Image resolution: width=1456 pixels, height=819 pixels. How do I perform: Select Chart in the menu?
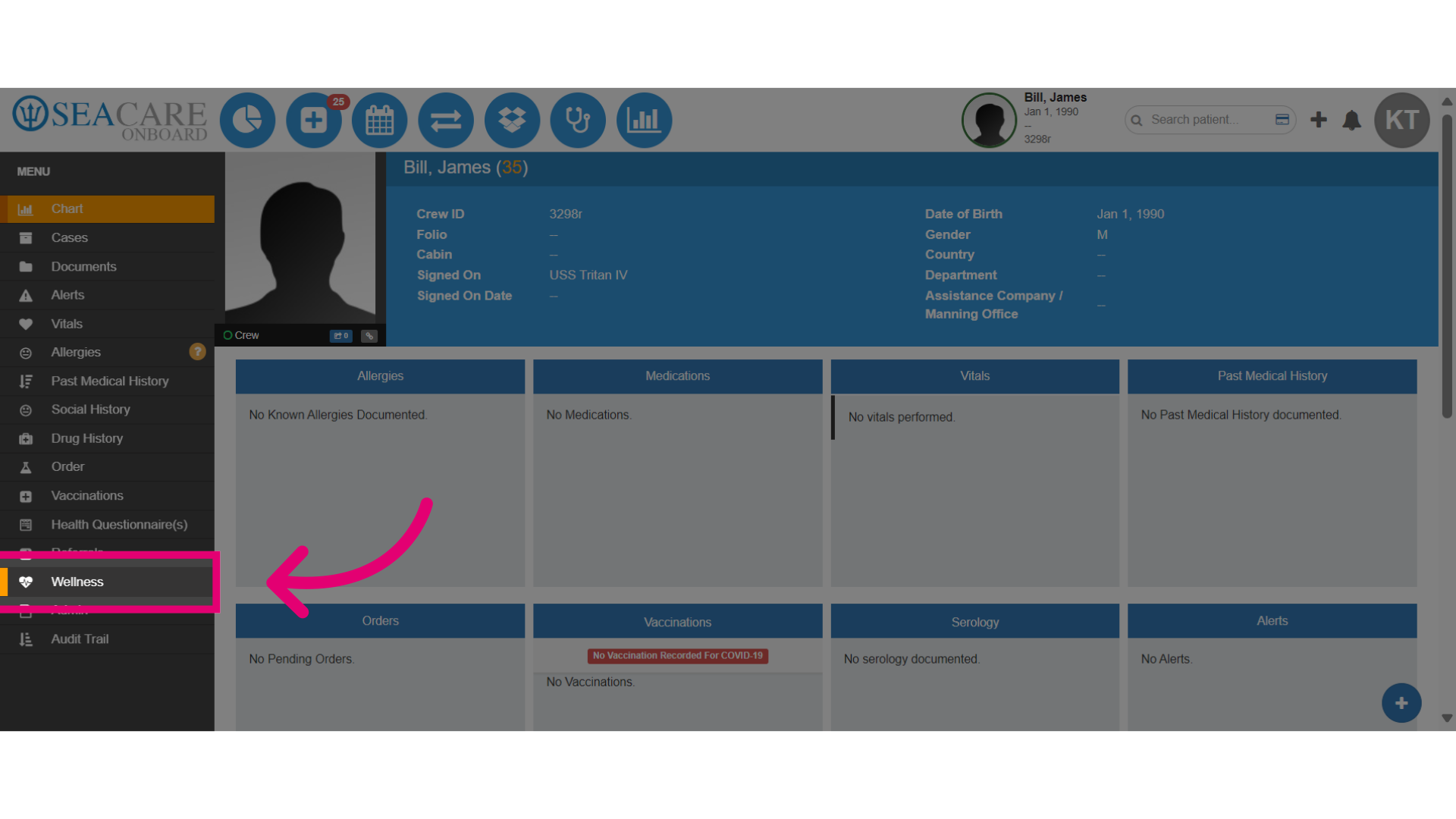[107, 209]
